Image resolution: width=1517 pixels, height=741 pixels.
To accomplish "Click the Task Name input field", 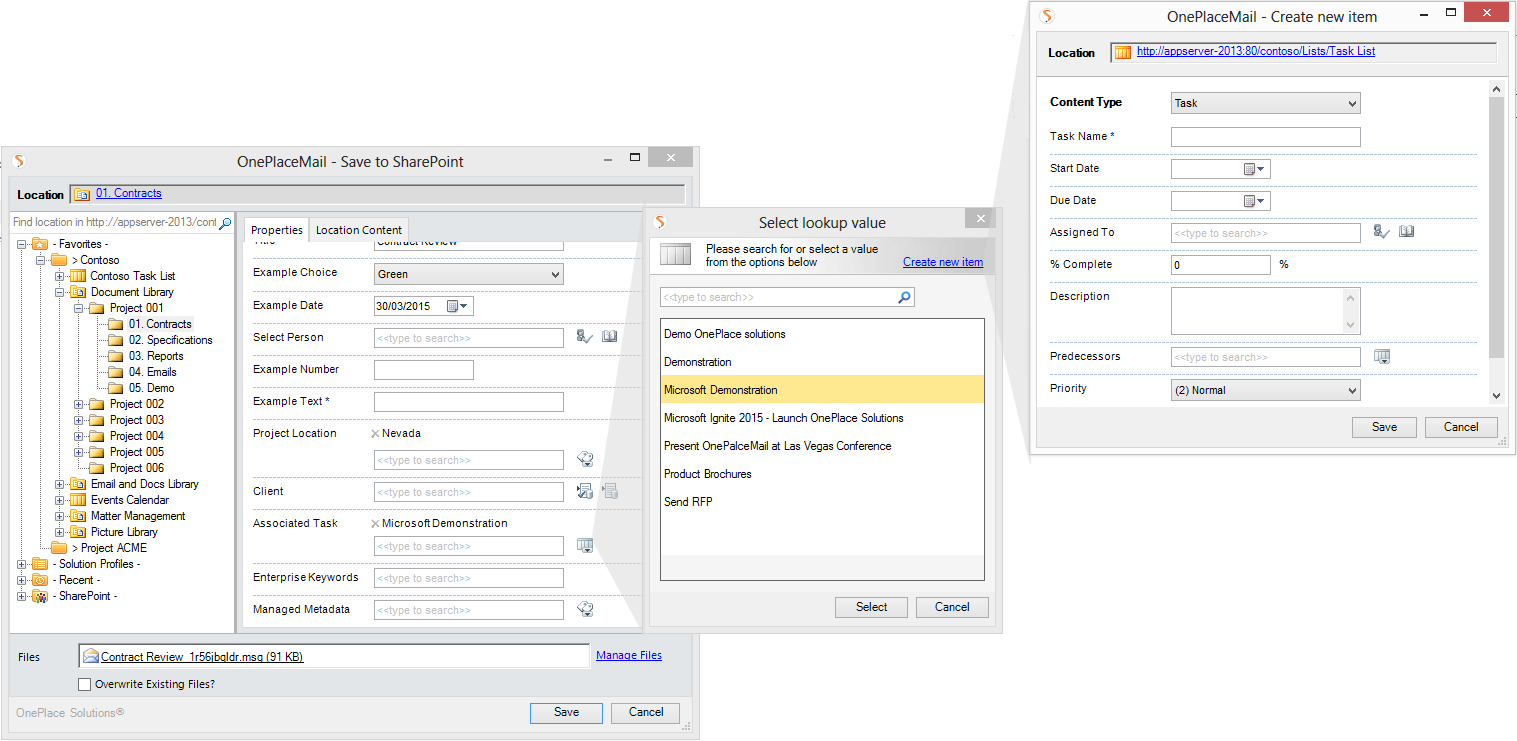I will [x=1265, y=137].
